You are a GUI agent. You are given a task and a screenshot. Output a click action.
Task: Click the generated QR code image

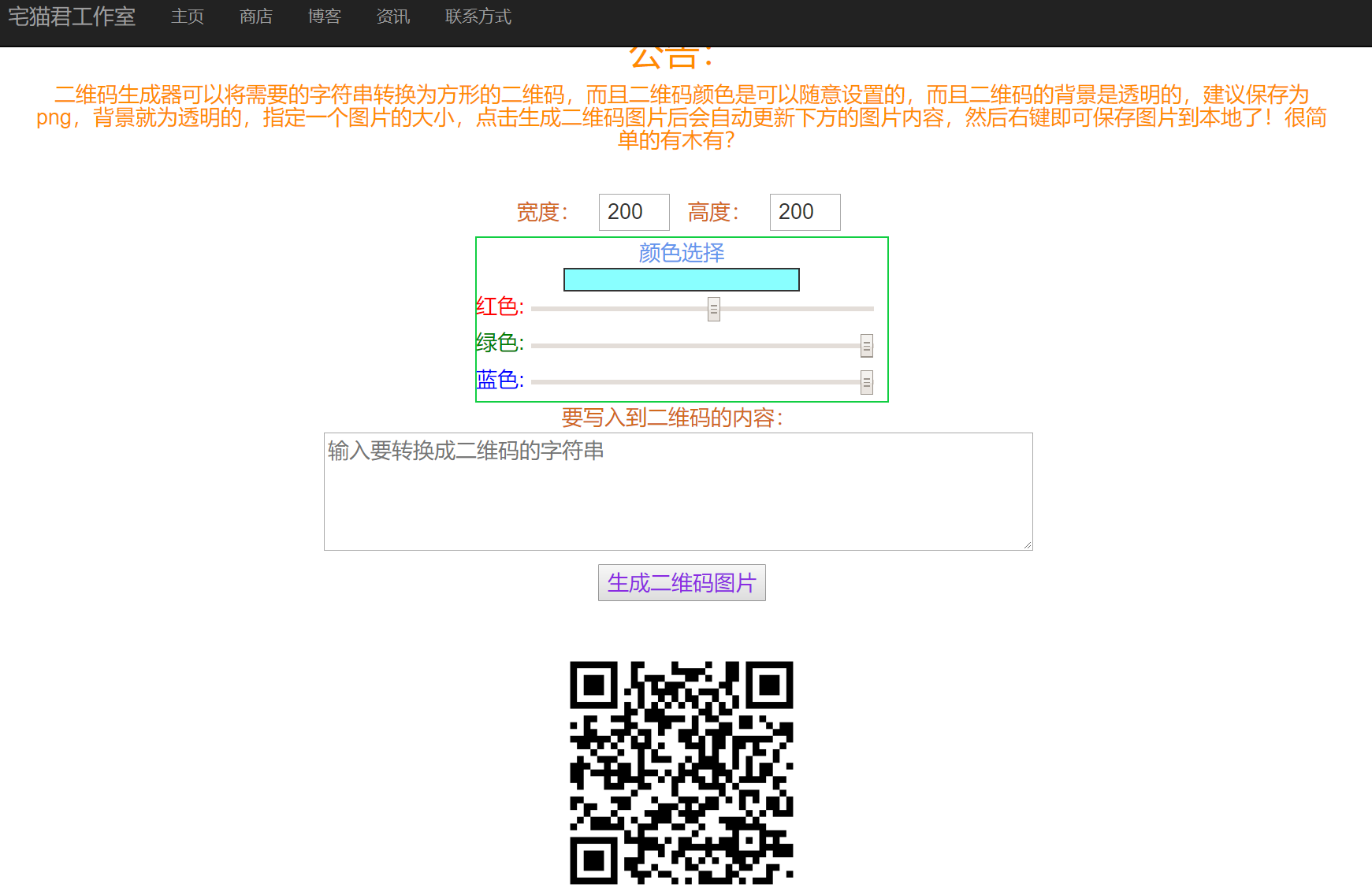point(682,773)
